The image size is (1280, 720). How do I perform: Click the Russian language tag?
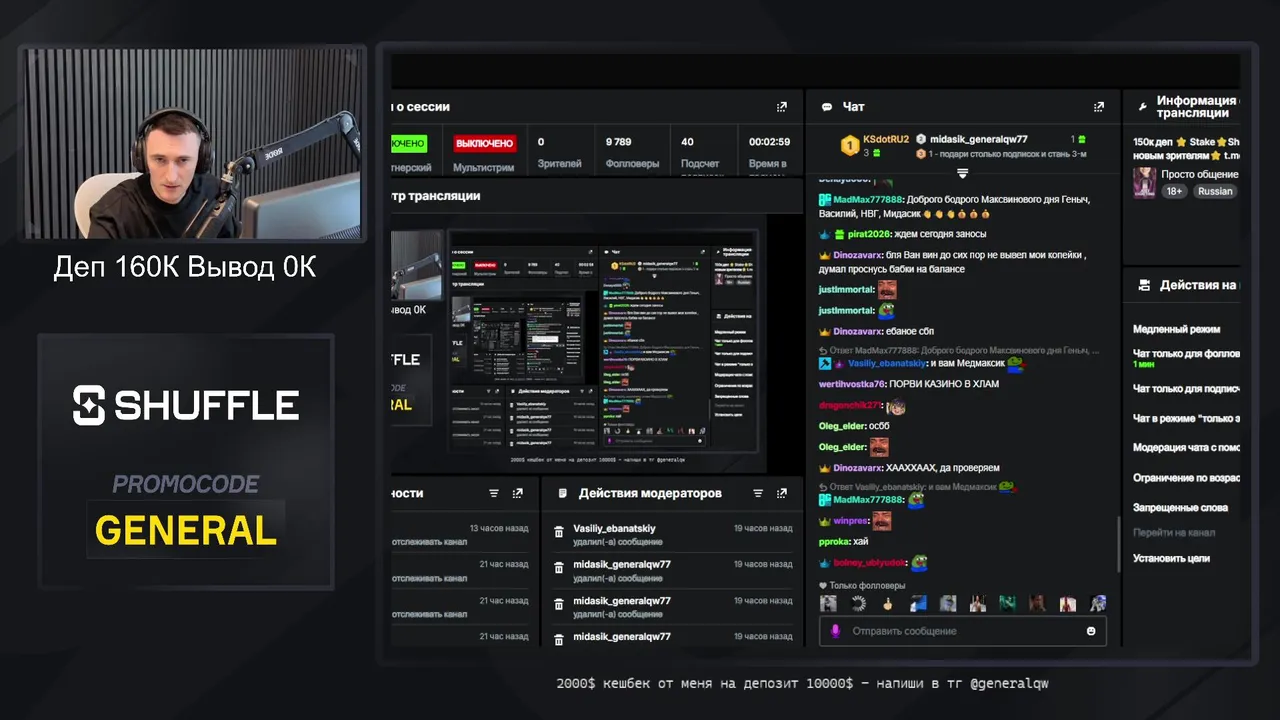pyautogui.click(x=1215, y=191)
